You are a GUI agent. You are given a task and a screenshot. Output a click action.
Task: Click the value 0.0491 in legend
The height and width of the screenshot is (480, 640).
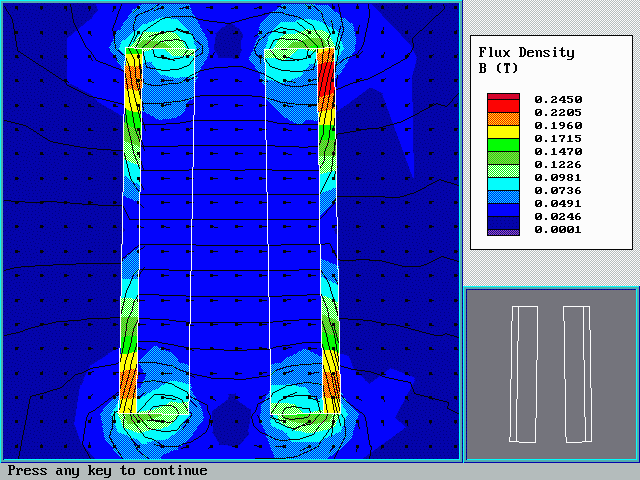coord(558,204)
